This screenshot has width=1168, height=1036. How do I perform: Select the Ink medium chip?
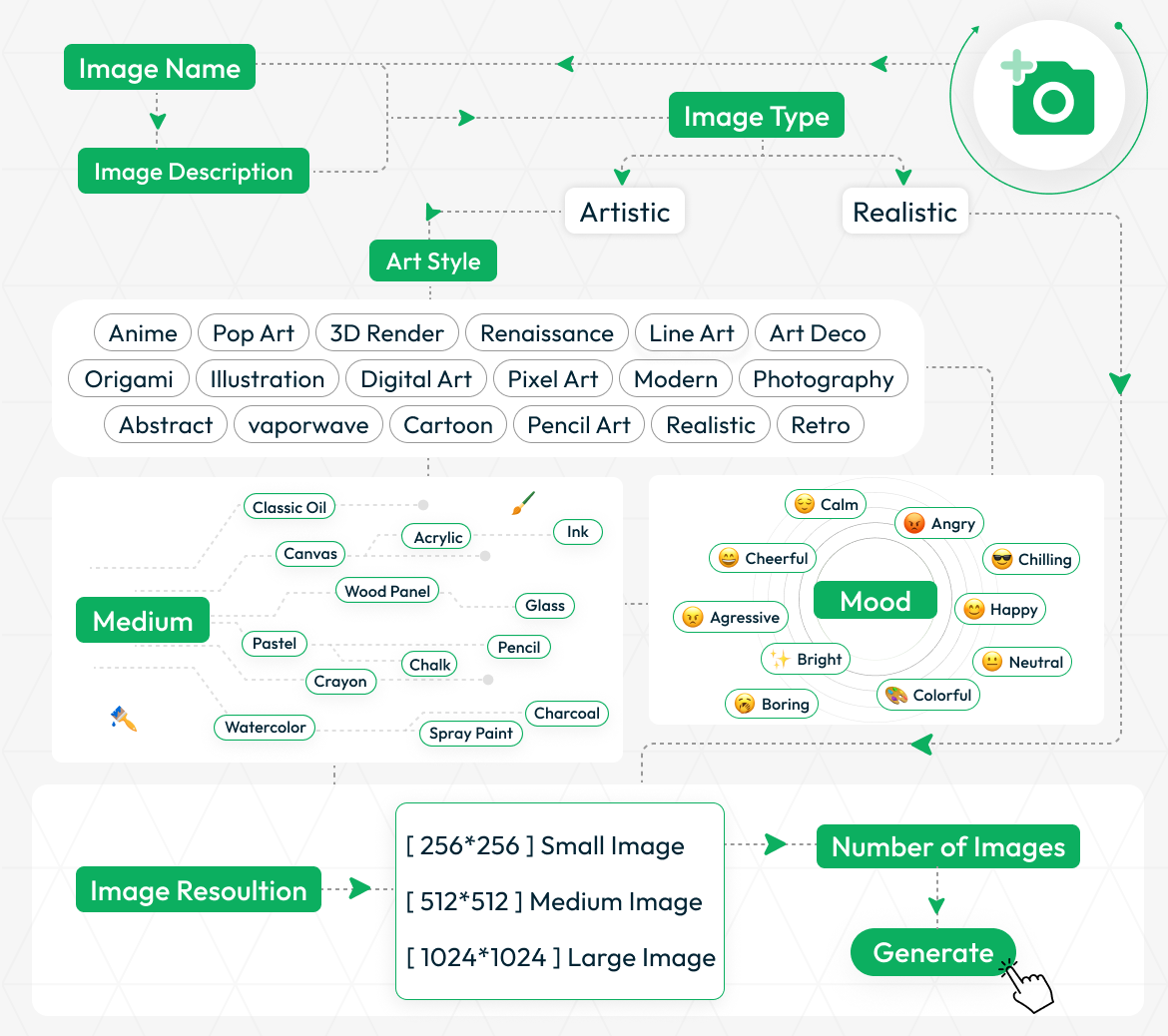point(577,531)
